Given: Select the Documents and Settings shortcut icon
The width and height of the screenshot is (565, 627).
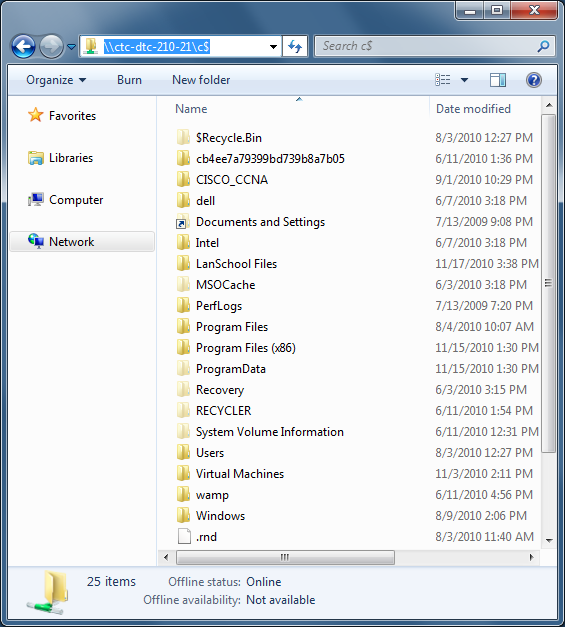Looking at the screenshot, I should (x=182, y=222).
